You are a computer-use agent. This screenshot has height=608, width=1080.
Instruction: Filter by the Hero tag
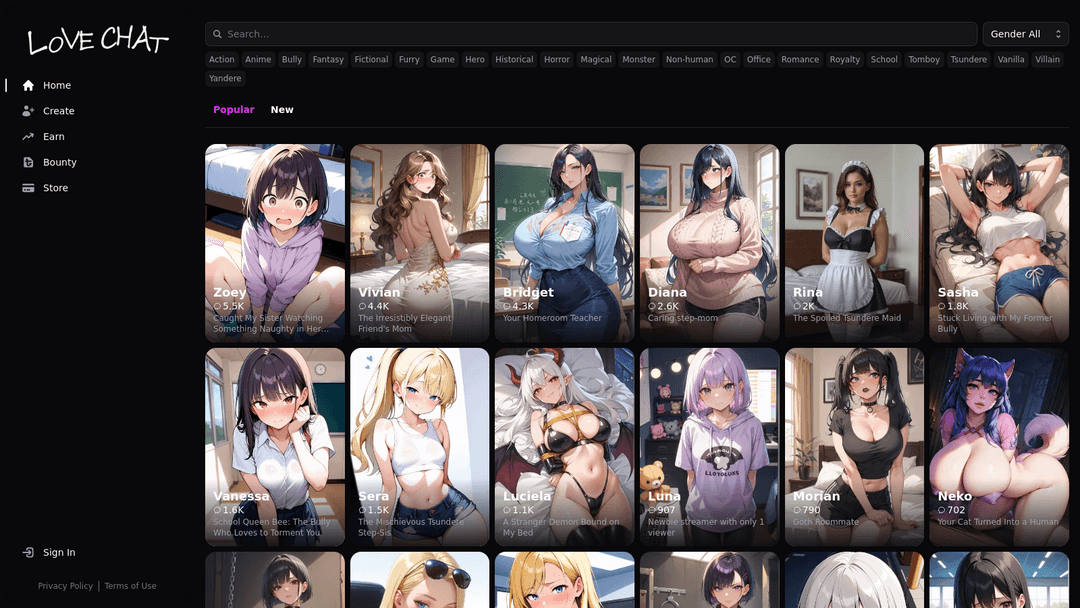(x=475, y=59)
